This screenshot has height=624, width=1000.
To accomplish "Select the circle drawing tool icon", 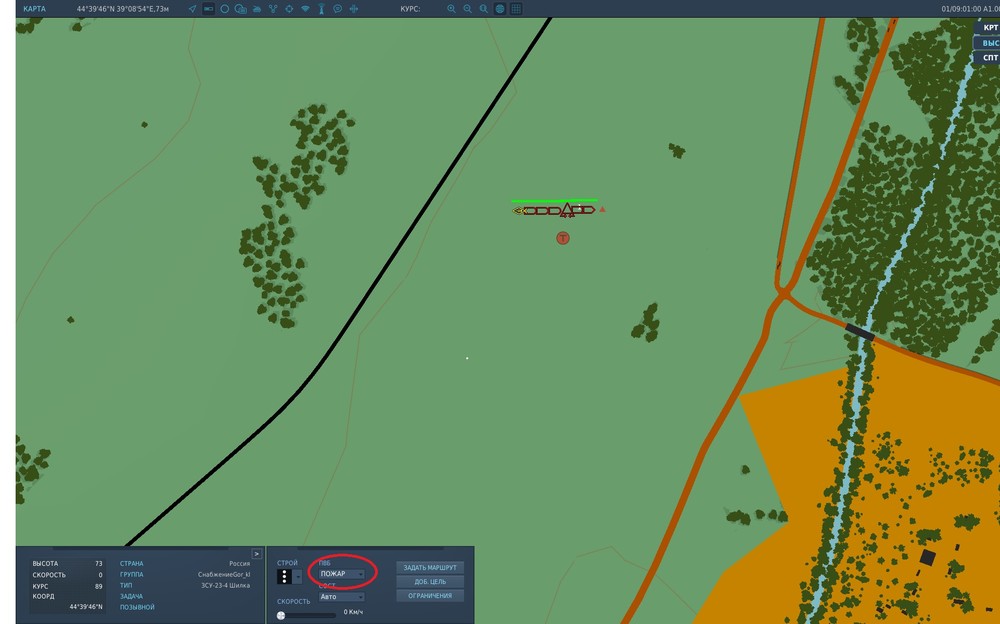I will coord(224,9).
